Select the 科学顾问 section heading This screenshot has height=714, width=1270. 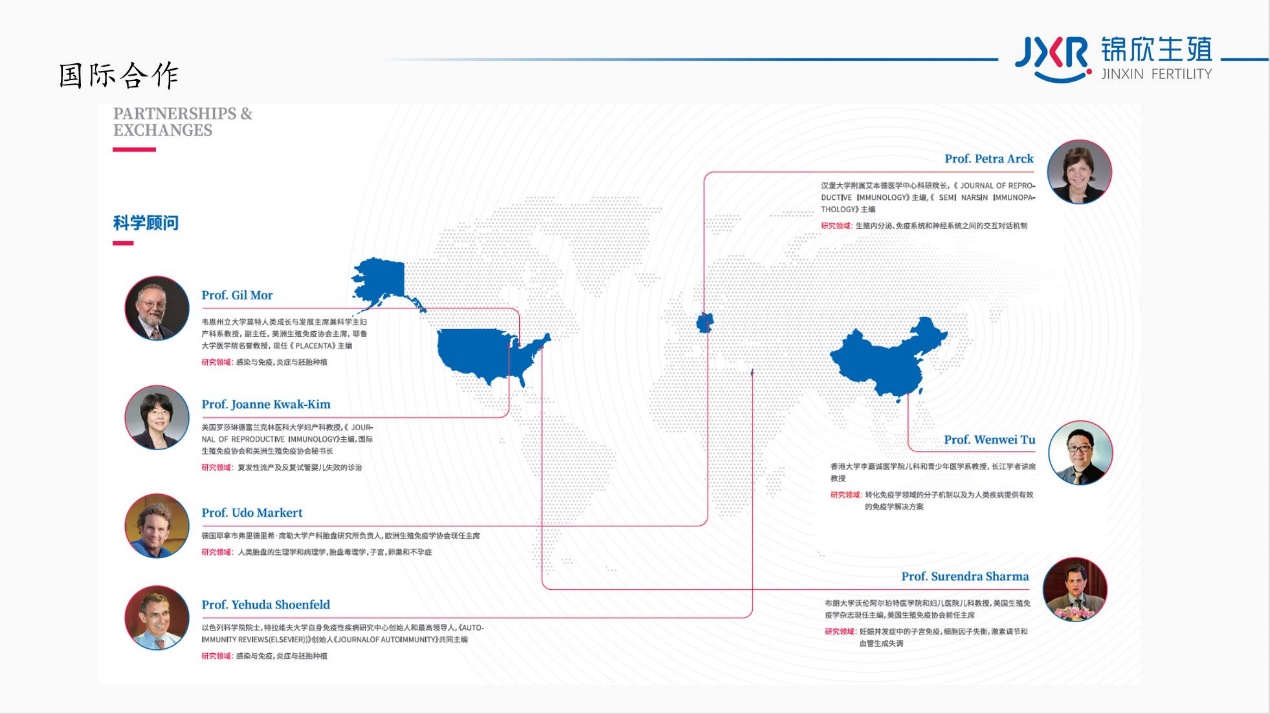click(146, 223)
